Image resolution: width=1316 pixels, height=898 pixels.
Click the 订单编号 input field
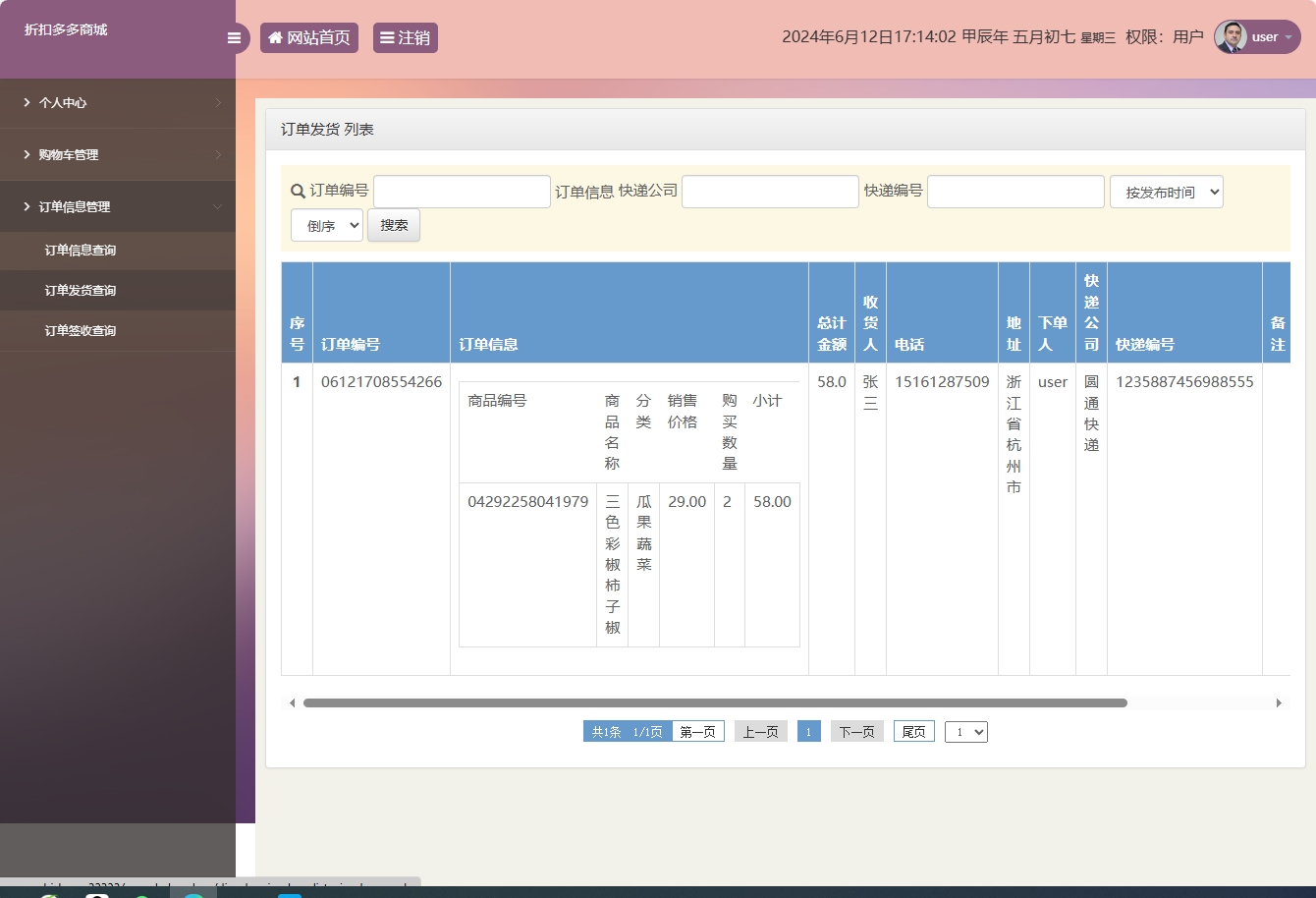coord(462,192)
